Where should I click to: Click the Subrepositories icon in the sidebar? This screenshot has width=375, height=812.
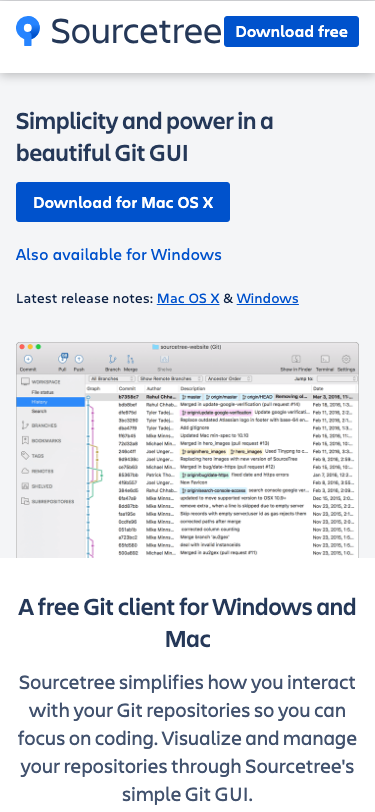tap(25, 501)
